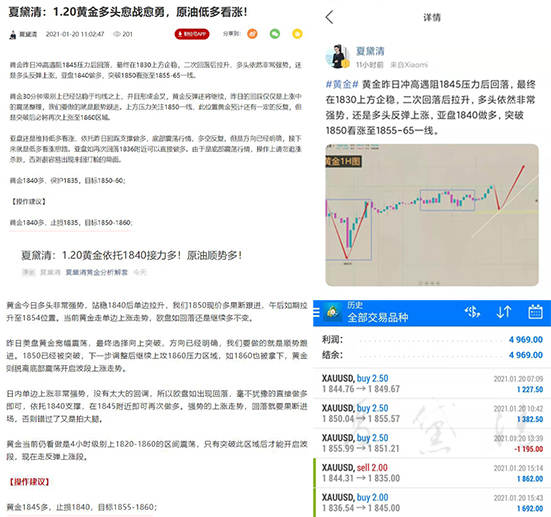The width and height of the screenshot is (551, 517).
Task: Click the small author icon beside the article date
Action: (13, 34)
